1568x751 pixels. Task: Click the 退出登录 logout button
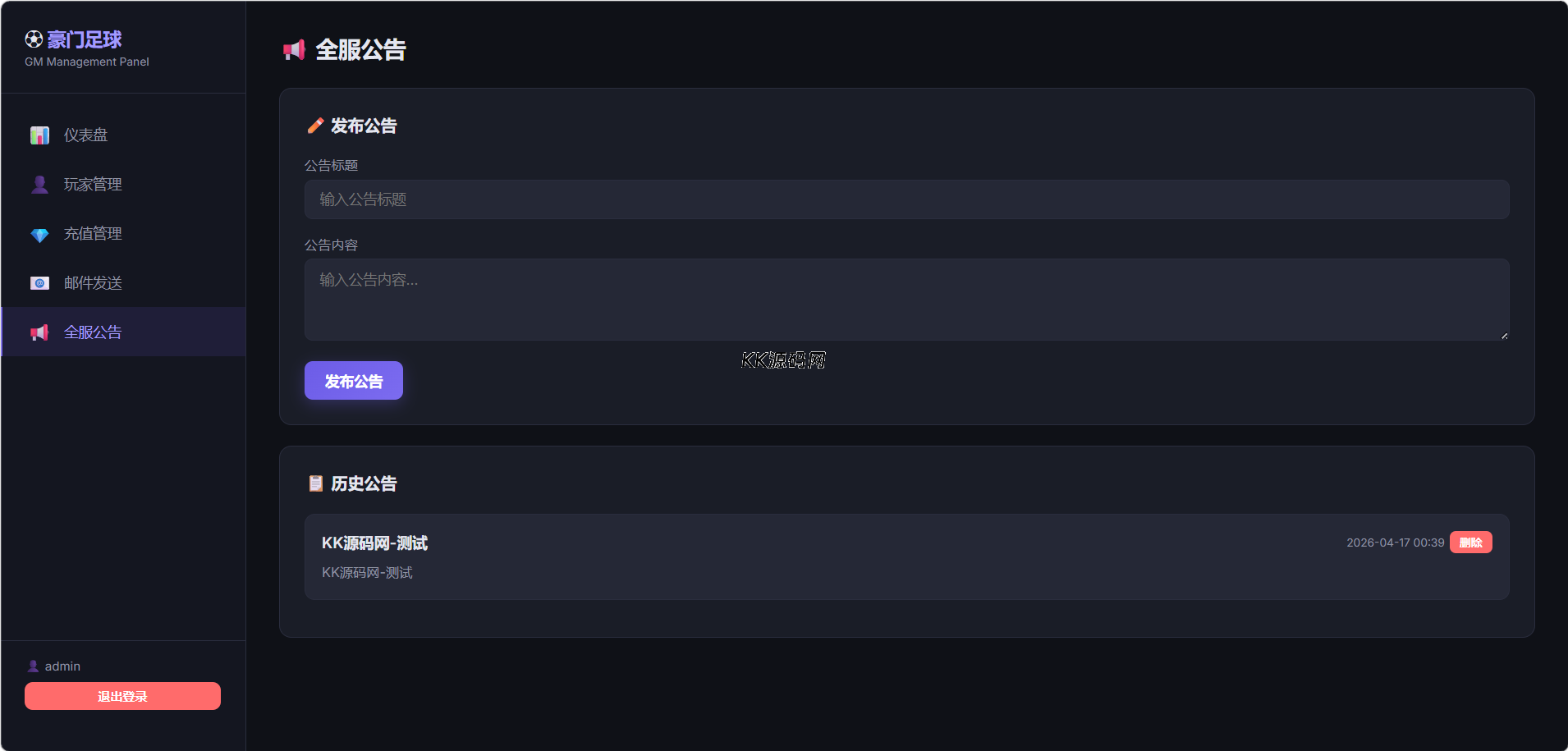point(122,696)
